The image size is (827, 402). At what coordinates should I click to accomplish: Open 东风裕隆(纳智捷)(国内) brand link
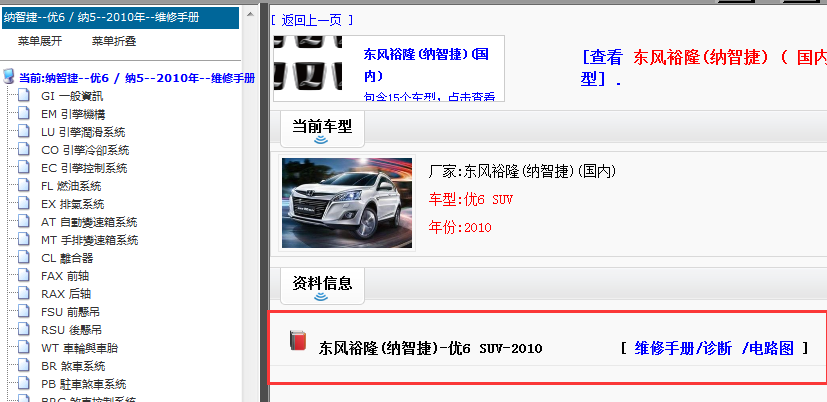pos(427,65)
